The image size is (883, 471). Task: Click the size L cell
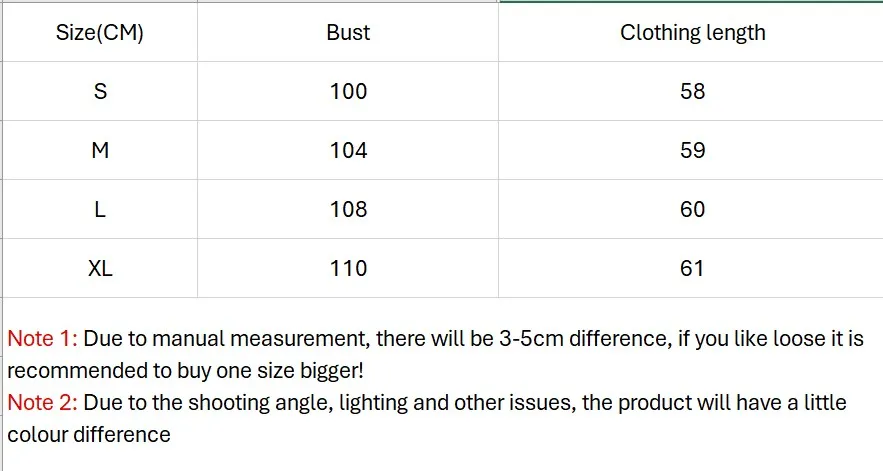100,210
